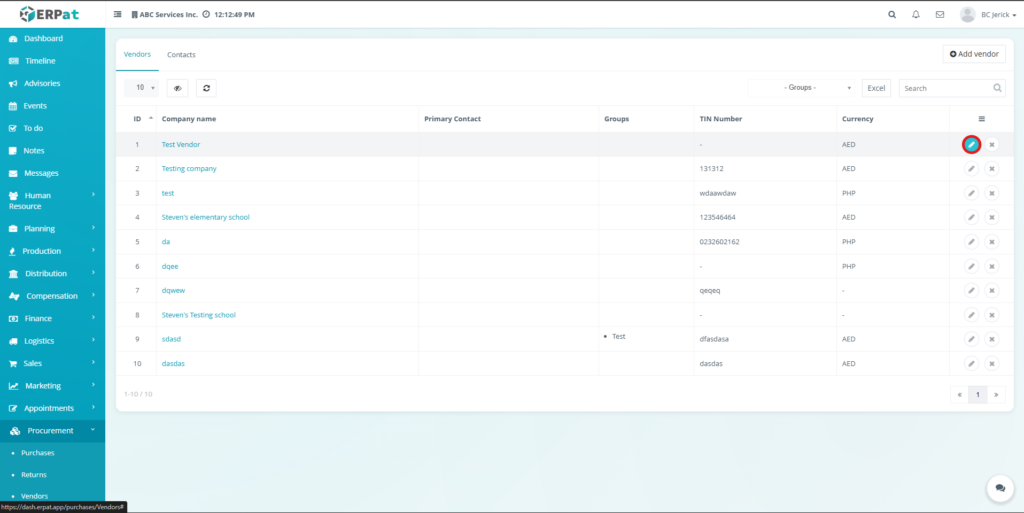The width and height of the screenshot is (1024, 513).
Task: Open the Groups filter dropdown
Action: (805, 88)
